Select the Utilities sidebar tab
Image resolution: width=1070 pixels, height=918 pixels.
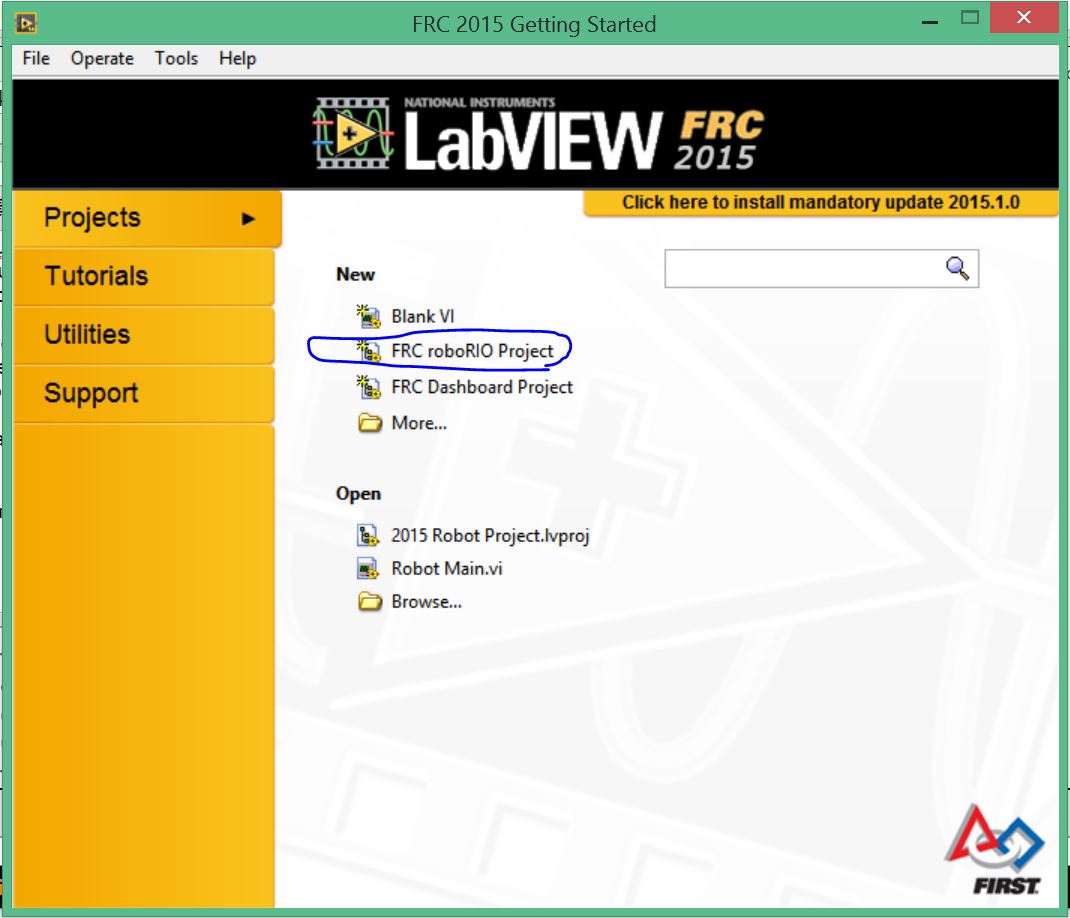[x=143, y=335]
